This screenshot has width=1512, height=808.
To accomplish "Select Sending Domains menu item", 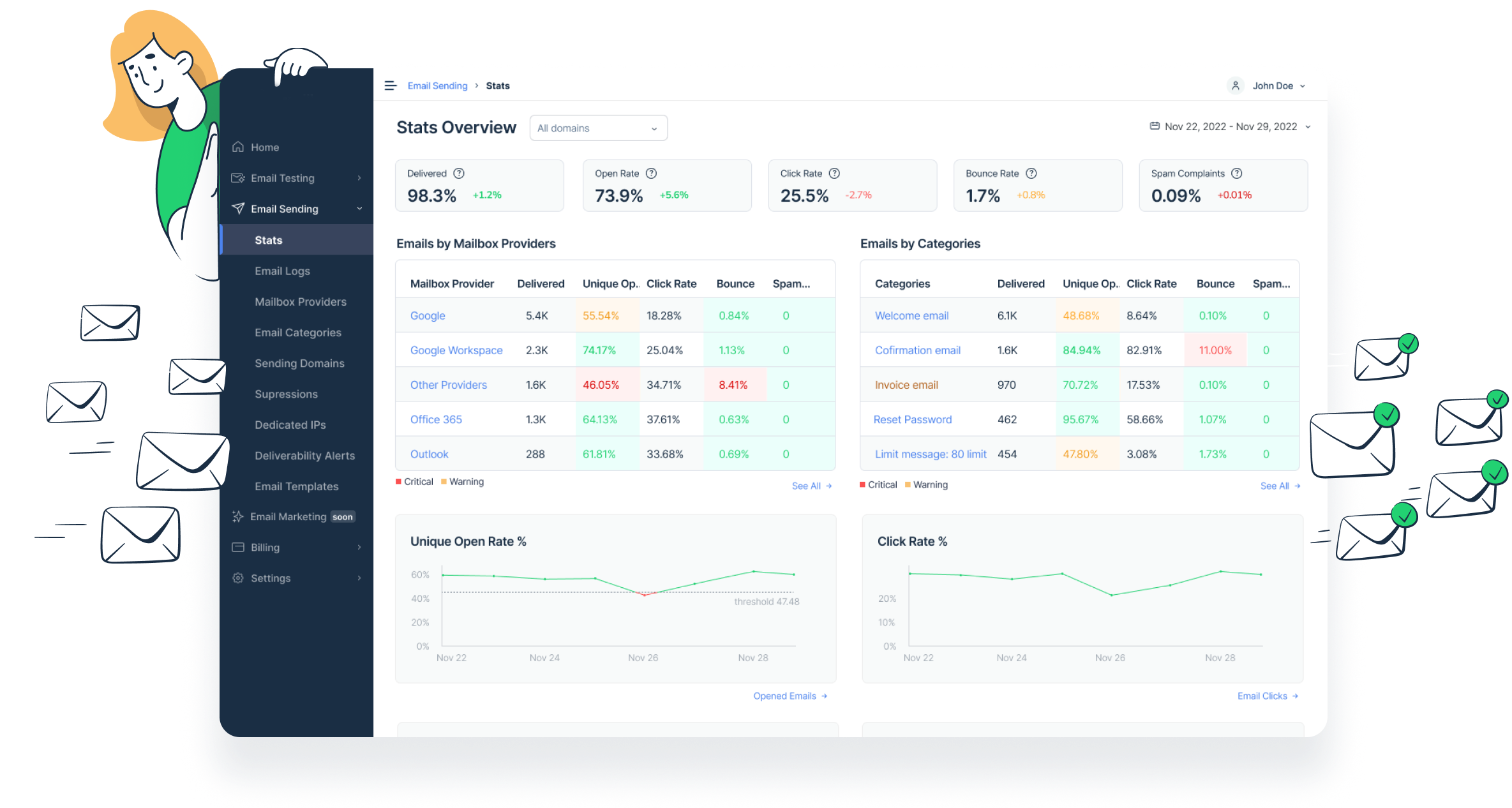I will tap(299, 363).
